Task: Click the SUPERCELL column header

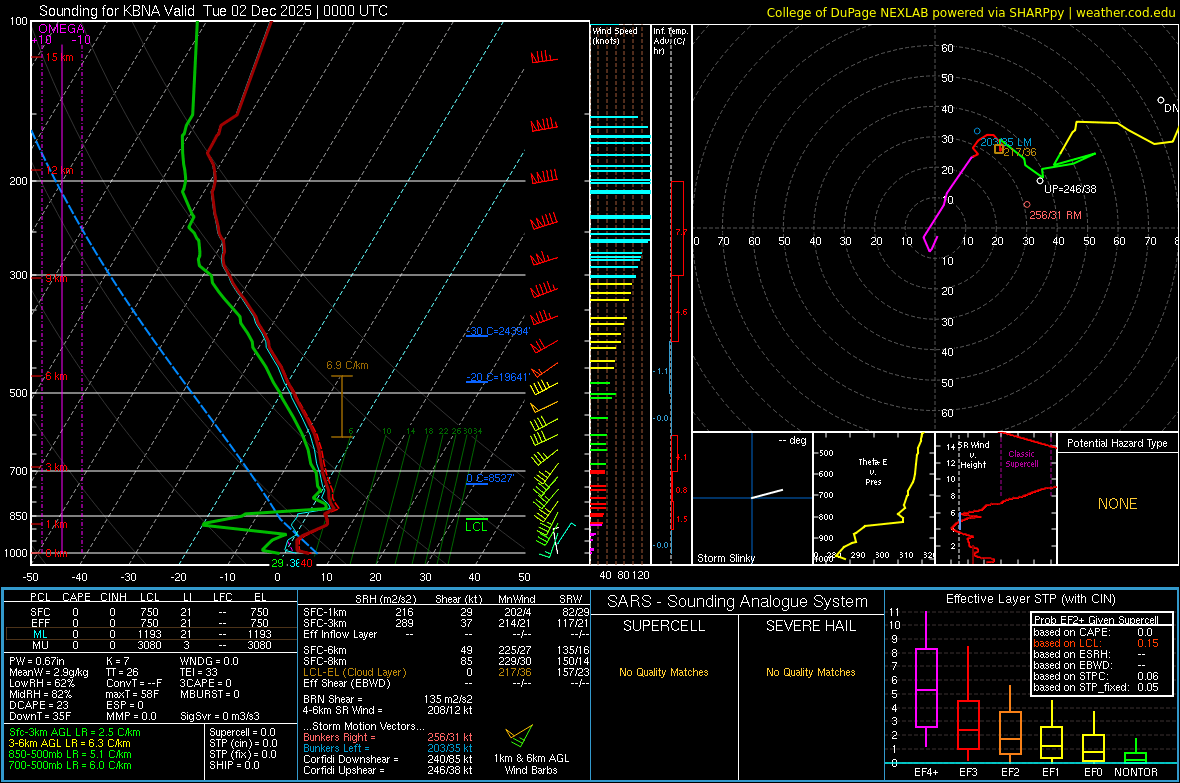Action: pyautogui.click(x=664, y=626)
